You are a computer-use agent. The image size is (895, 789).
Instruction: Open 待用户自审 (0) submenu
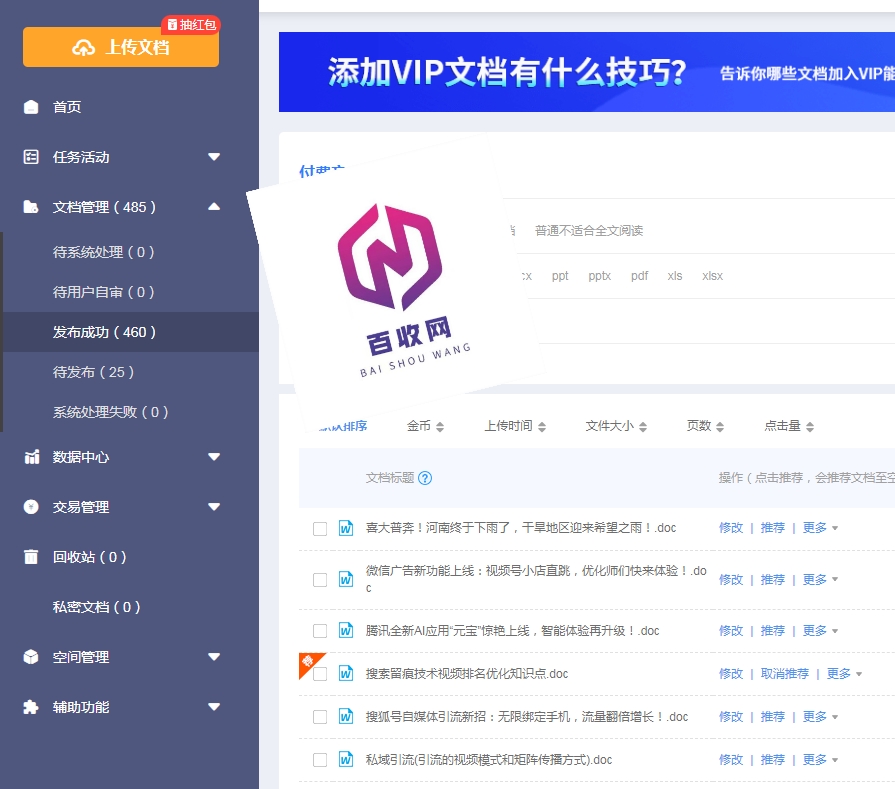[103, 292]
